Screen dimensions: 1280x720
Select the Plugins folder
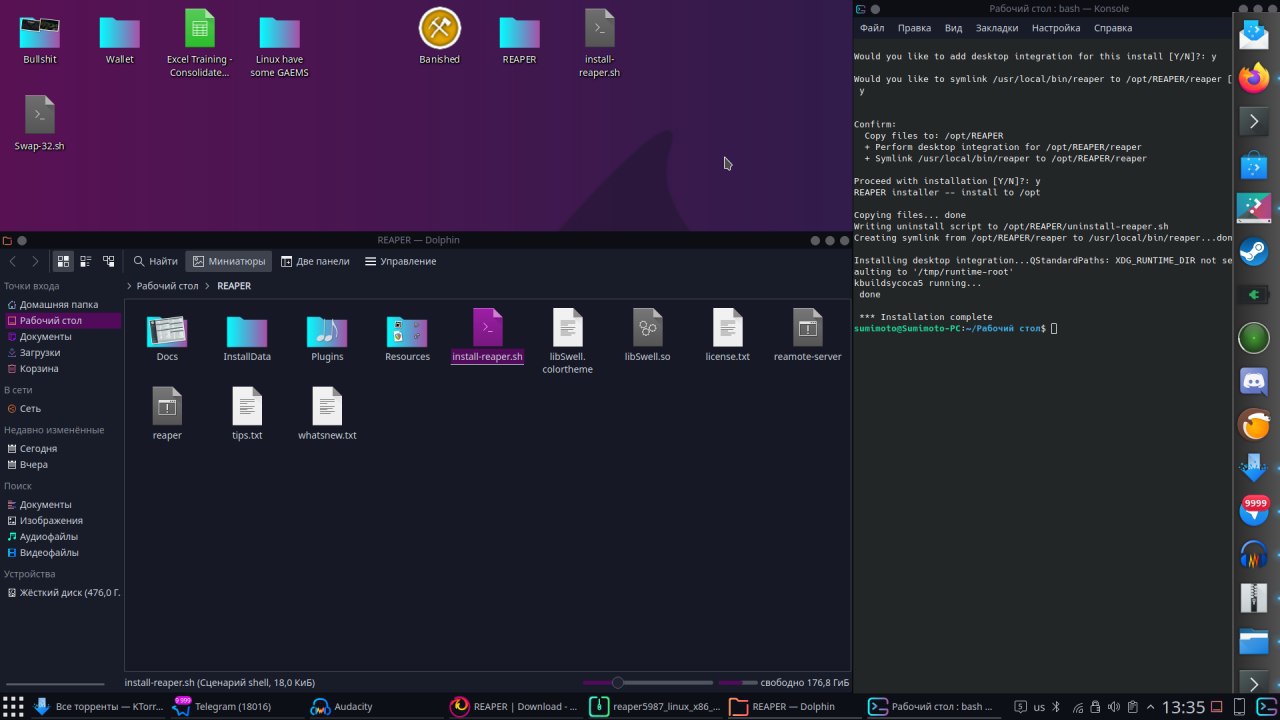tap(327, 337)
